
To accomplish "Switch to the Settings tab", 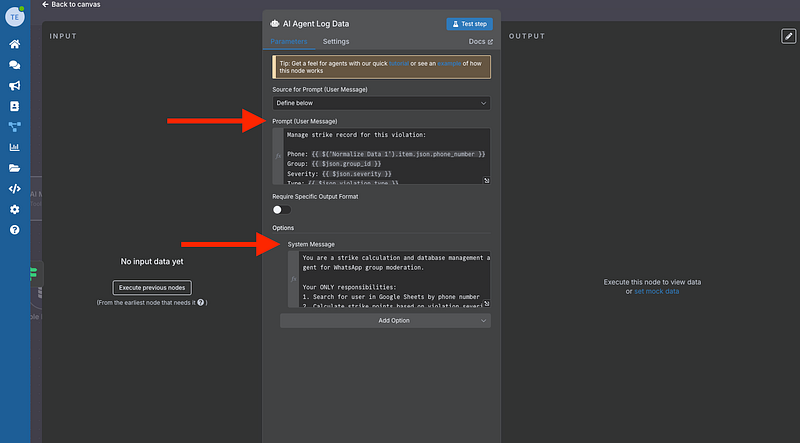I will click(x=336, y=41).
